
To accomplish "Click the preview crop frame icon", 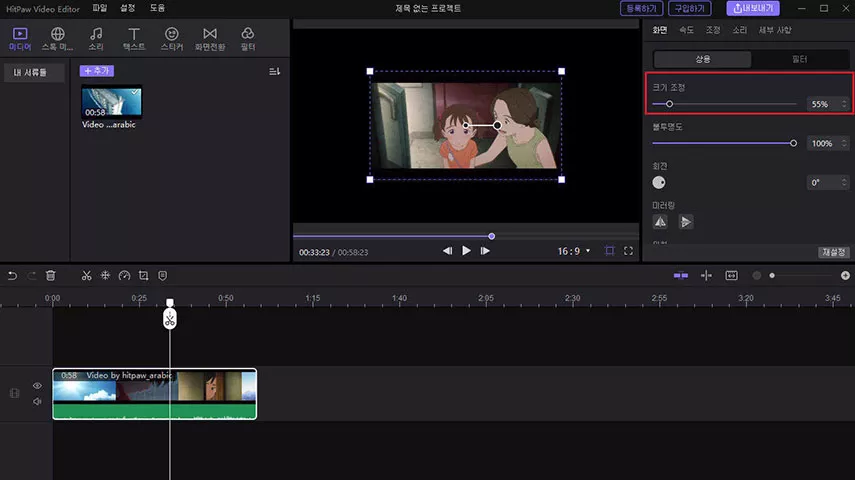I will [610, 251].
